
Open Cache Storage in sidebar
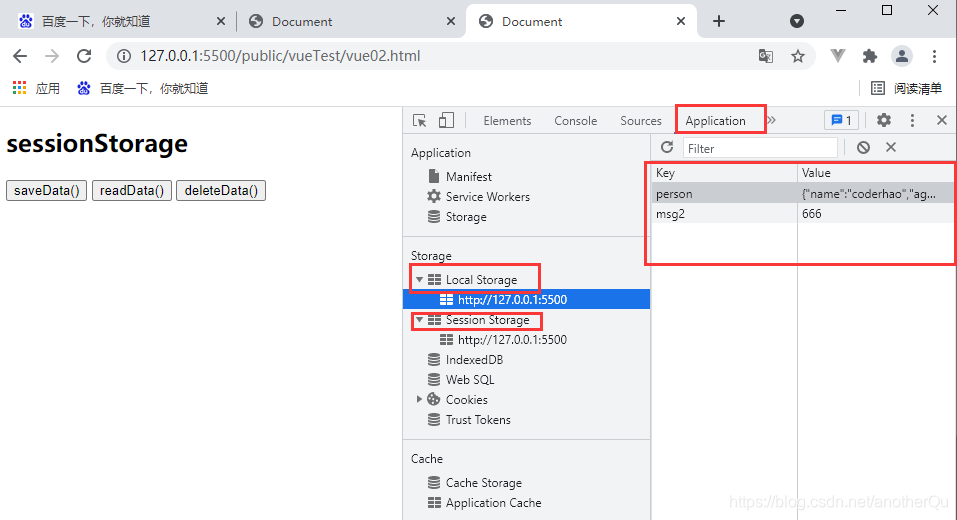pyautogui.click(x=483, y=483)
